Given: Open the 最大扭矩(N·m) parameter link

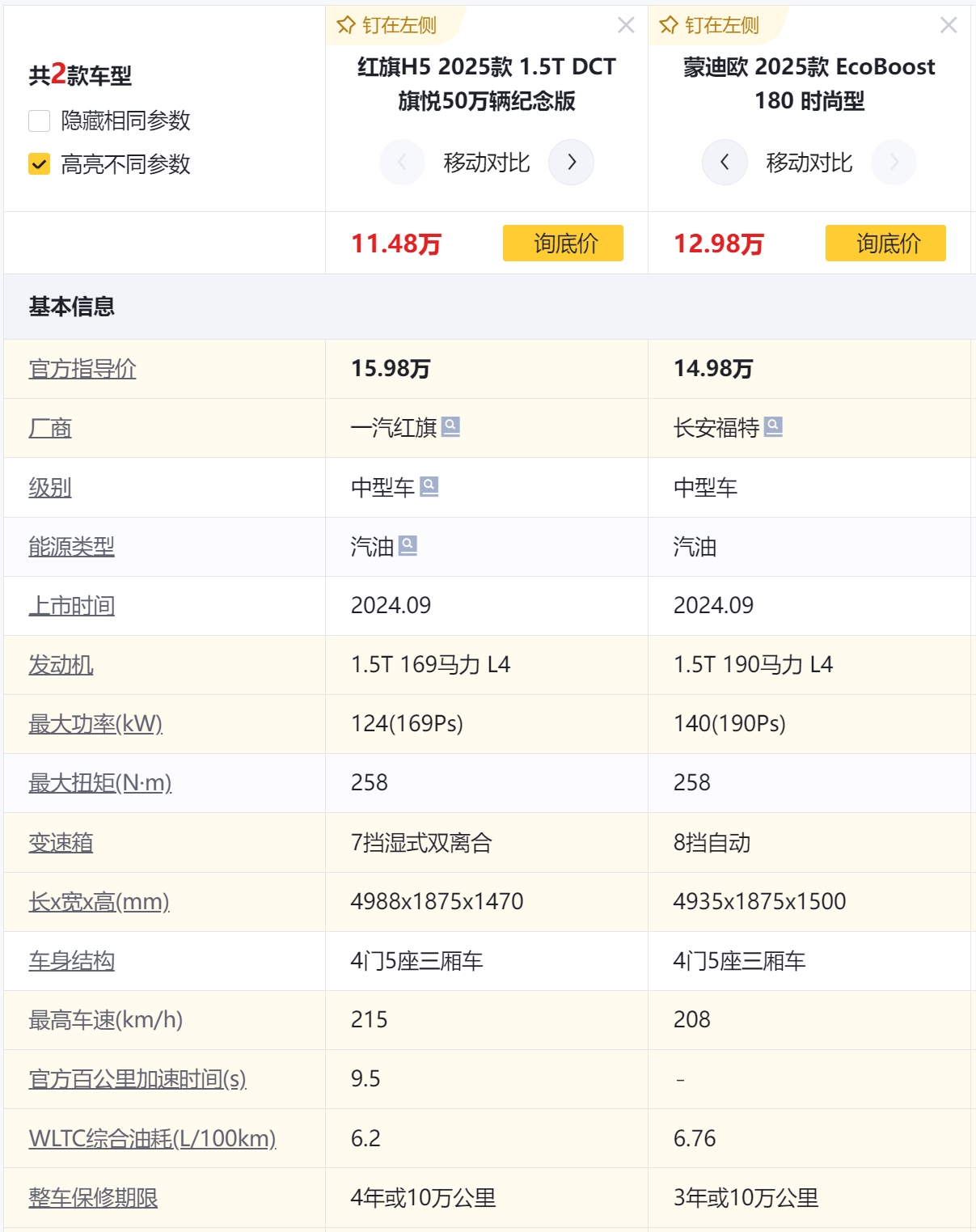Looking at the screenshot, I should 100,783.
